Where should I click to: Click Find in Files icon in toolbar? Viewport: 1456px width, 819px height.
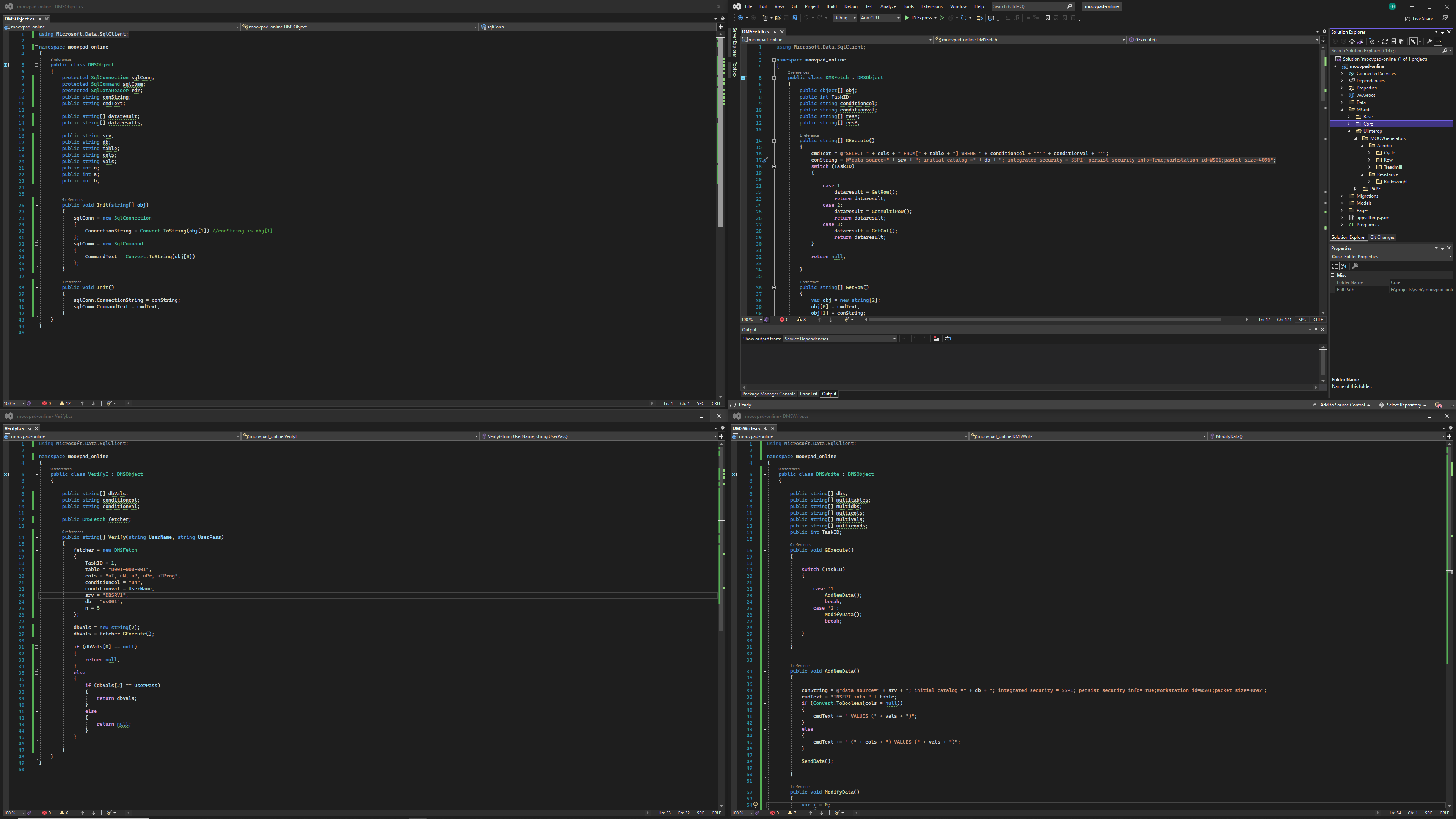point(980,18)
